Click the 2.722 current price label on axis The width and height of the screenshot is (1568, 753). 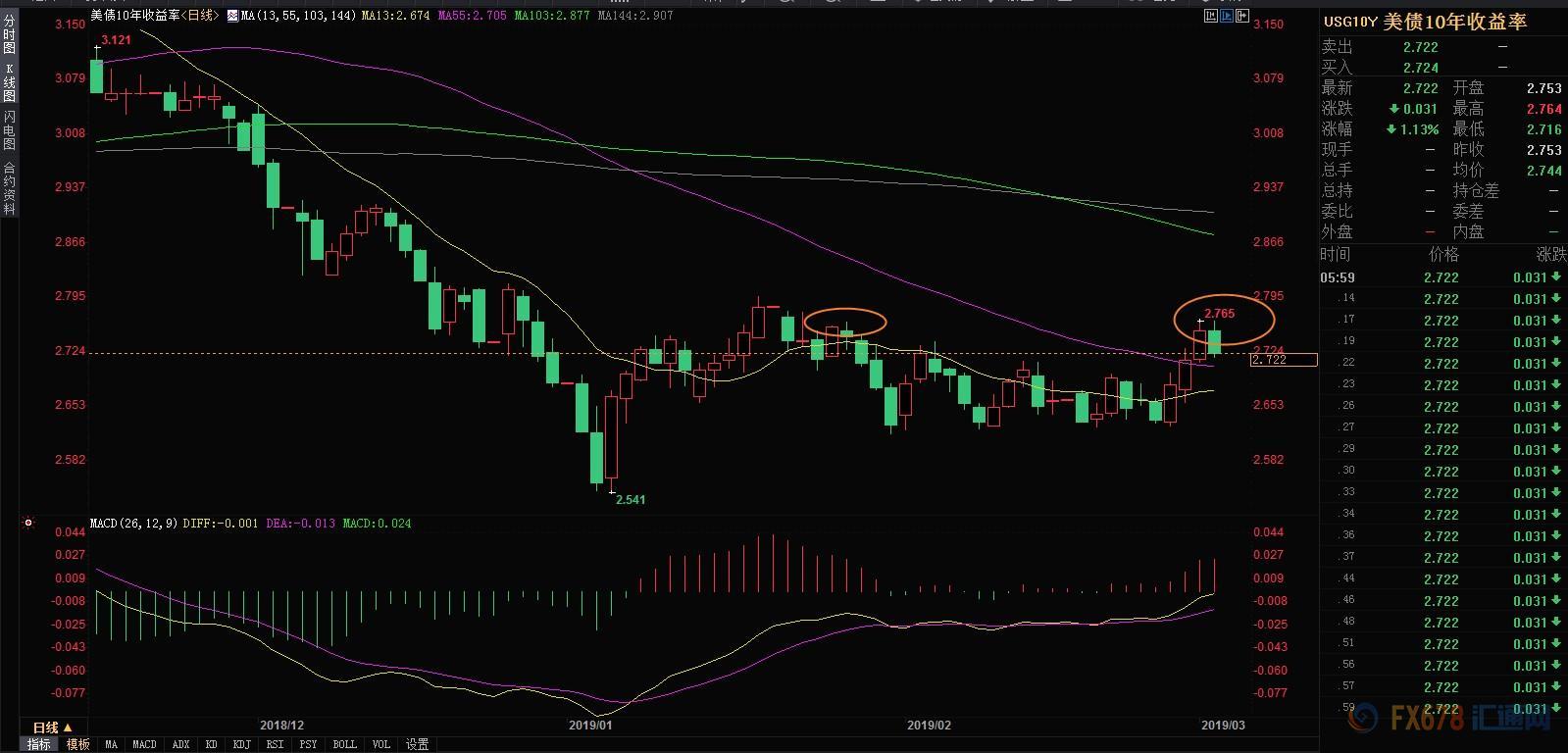(x=1283, y=361)
